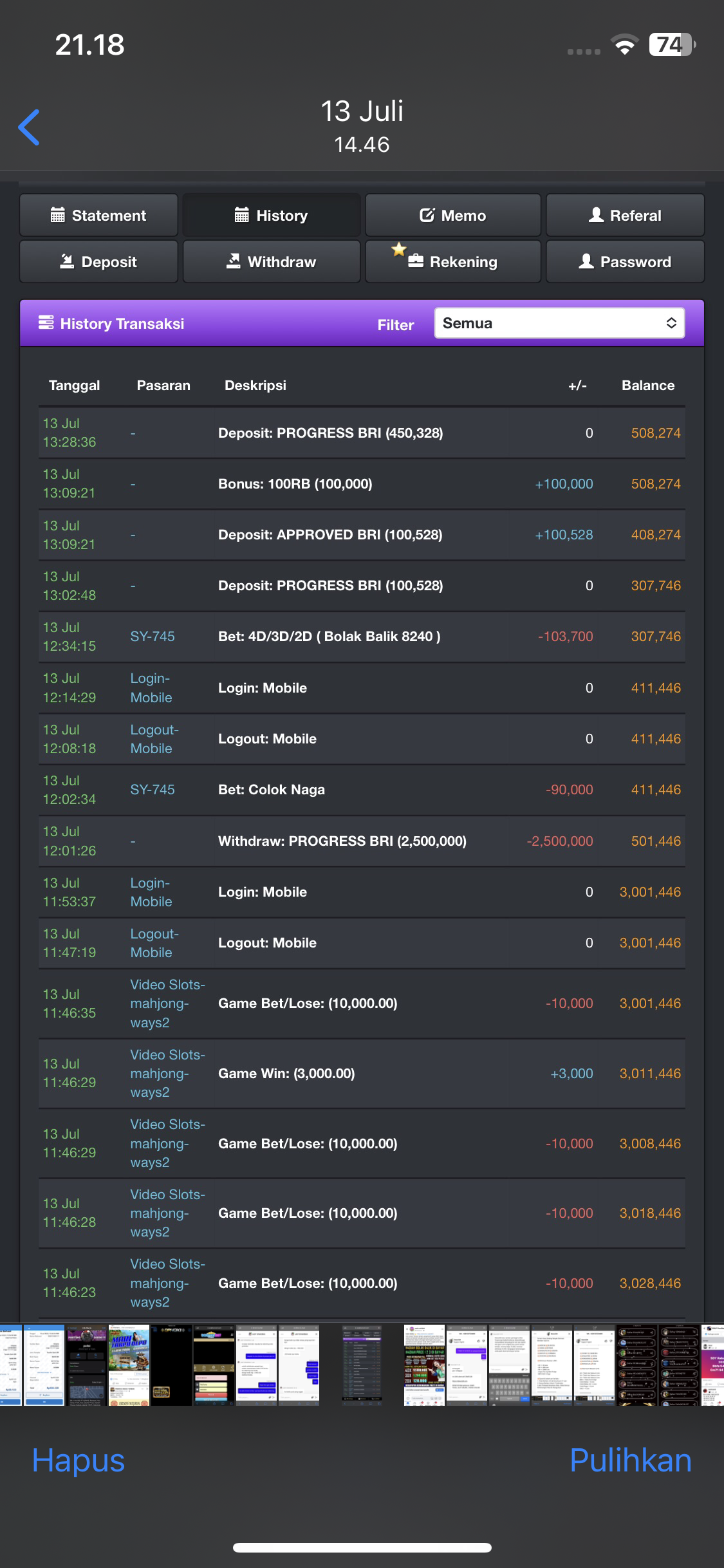Open the Semua filter dropdown
This screenshot has width=724, height=1568.
(x=559, y=323)
